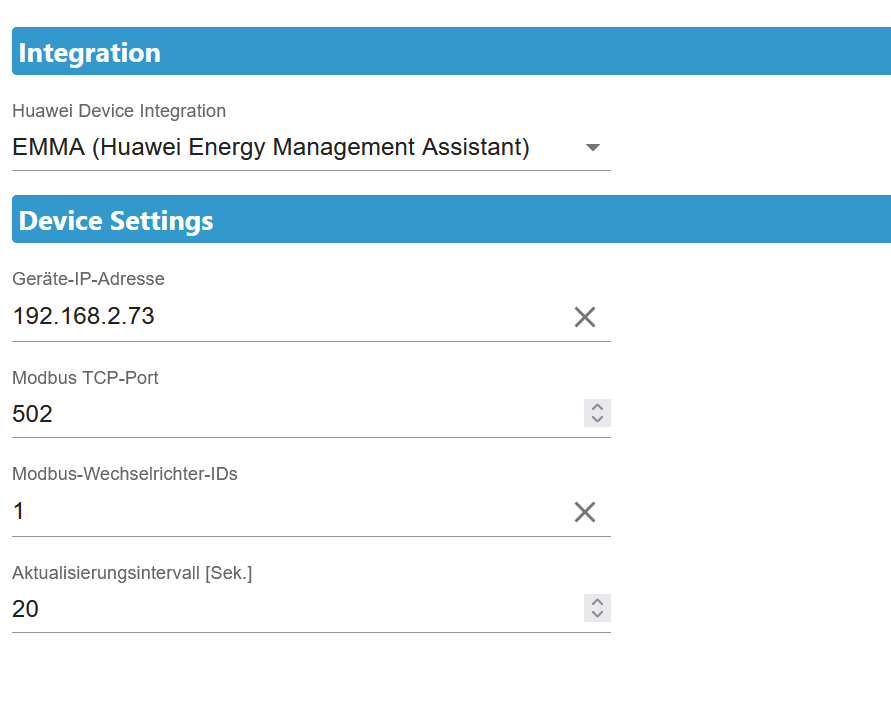
Task: Decrease Aktualisierungsintervall with down arrow
Action: coord(597,614)
